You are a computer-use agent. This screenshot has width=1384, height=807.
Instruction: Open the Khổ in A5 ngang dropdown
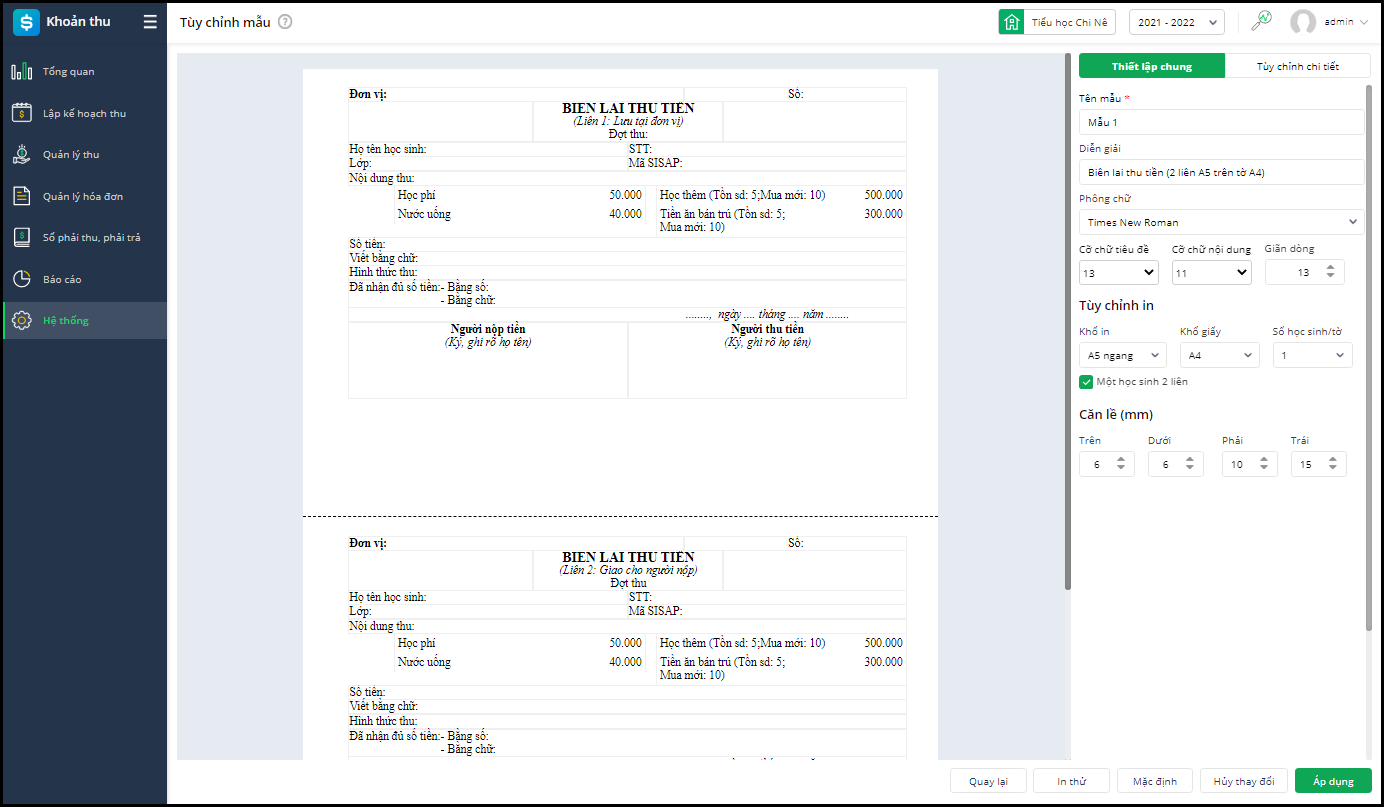[1123, 355]
